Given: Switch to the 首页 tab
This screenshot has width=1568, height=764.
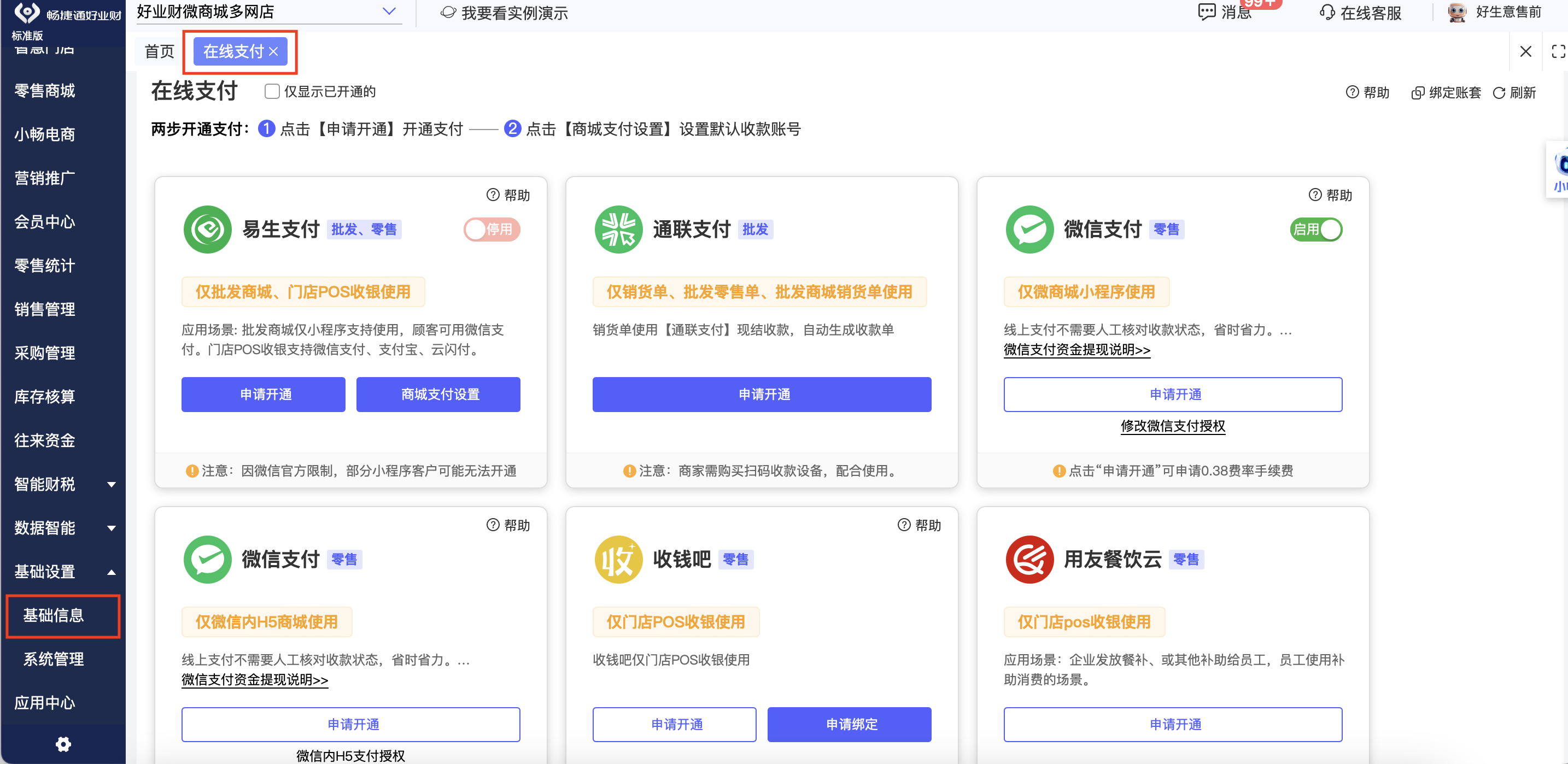Looking at the screenshot, I should point(160,52).
